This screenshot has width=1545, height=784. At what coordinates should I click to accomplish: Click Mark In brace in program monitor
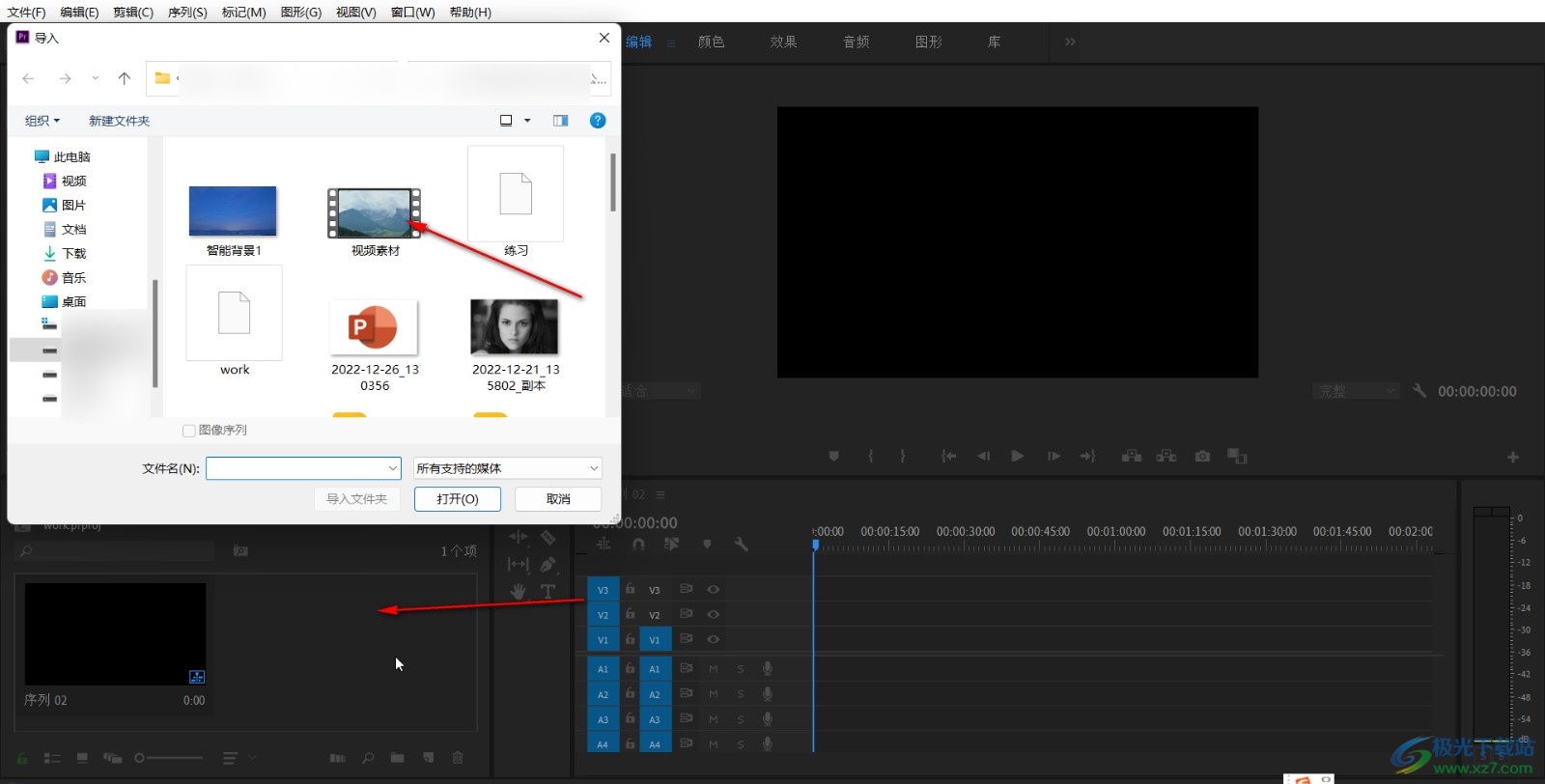click(871, 456)
